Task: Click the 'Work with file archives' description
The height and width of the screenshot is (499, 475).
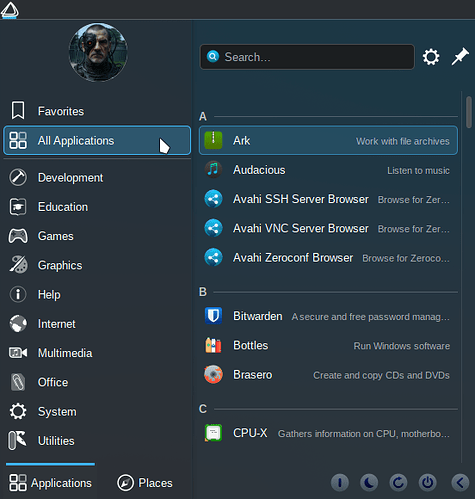Action: point(403,141)
